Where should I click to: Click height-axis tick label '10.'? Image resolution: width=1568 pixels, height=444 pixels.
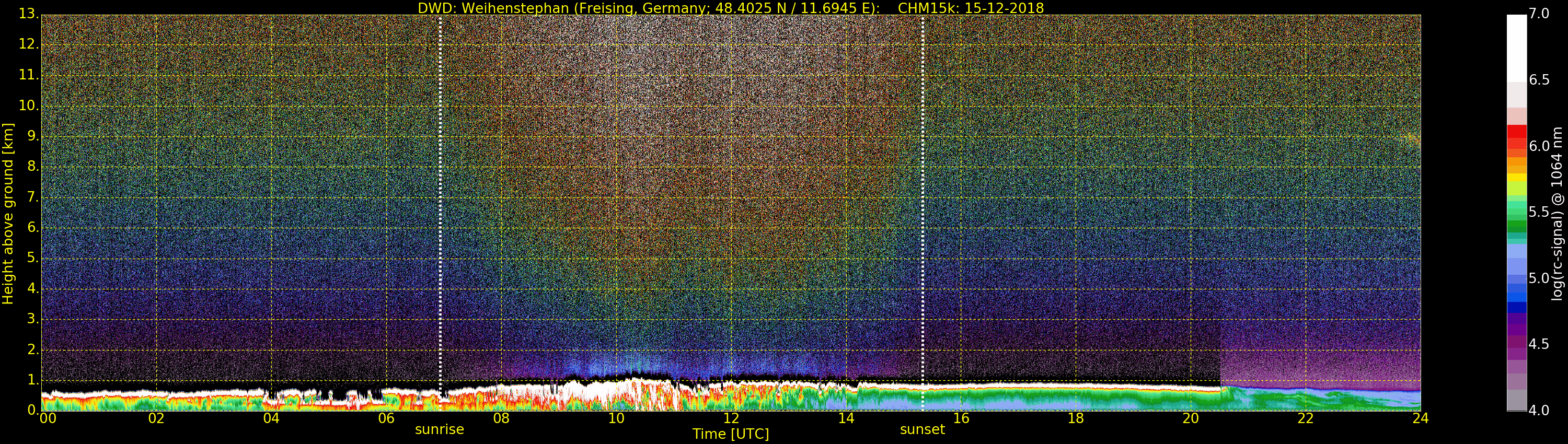[x=29, y=105]
